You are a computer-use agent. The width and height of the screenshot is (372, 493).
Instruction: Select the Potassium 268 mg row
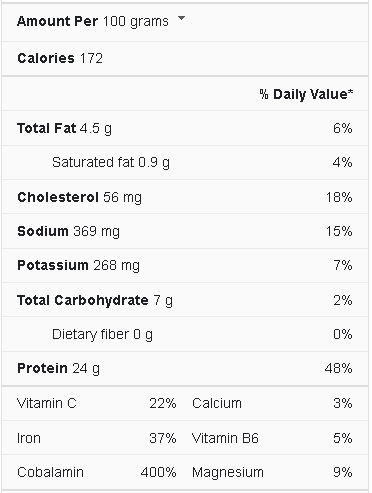tap(185, 266)
